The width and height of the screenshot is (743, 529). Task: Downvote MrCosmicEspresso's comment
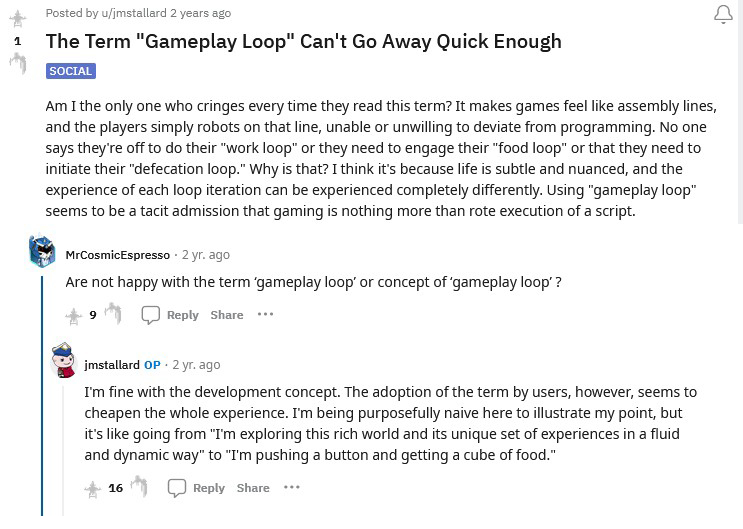(113, 314)
